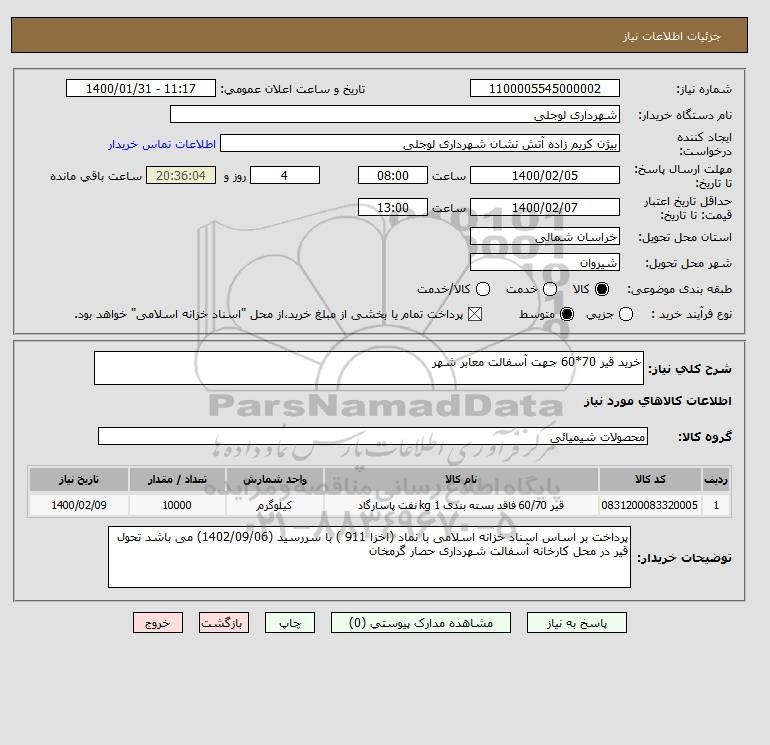The image size is (770, 745).
Task: Click اطلاعات کالاهای مورد نیاز heading
Action: [658, 401]
